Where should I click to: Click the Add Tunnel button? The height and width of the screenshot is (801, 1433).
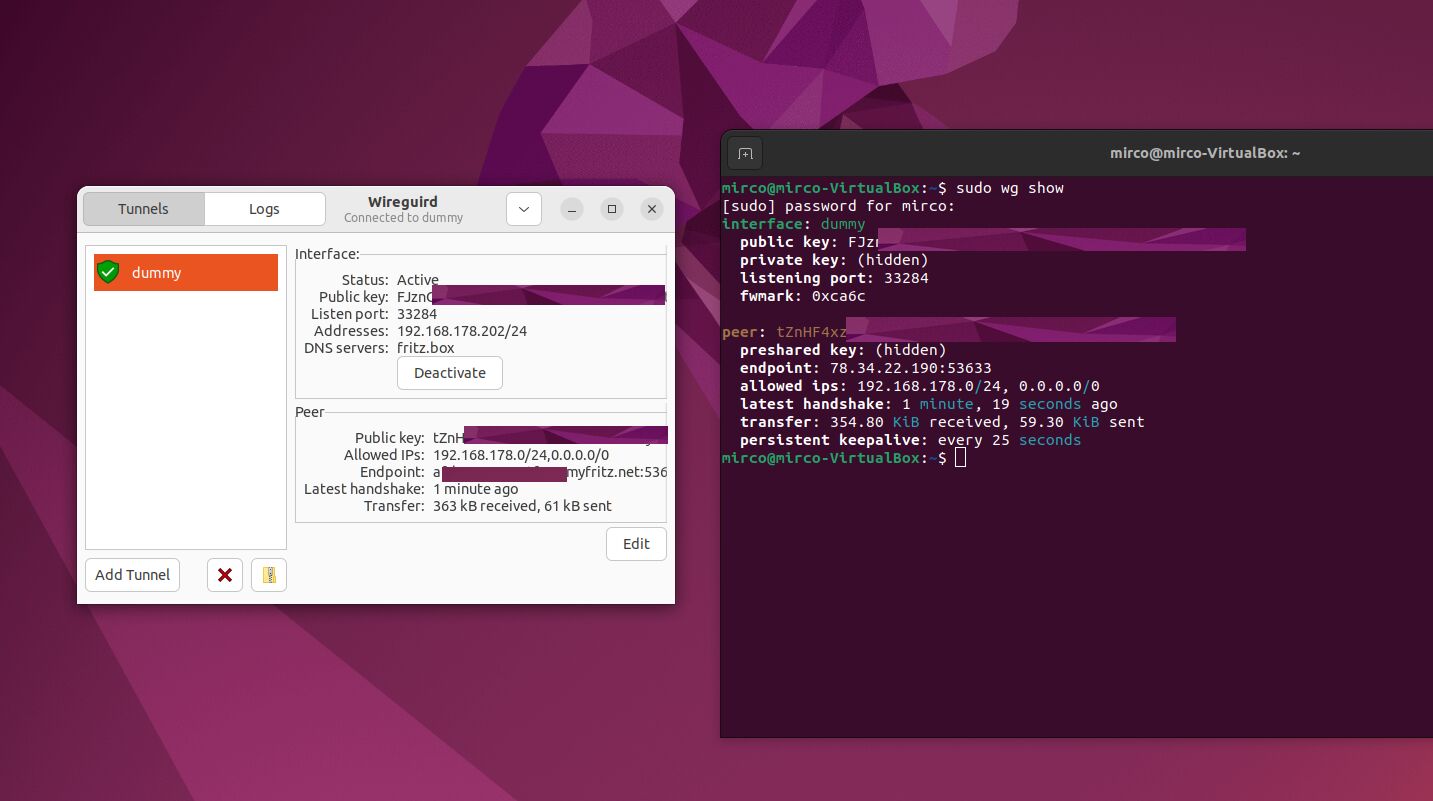point(132,575)
